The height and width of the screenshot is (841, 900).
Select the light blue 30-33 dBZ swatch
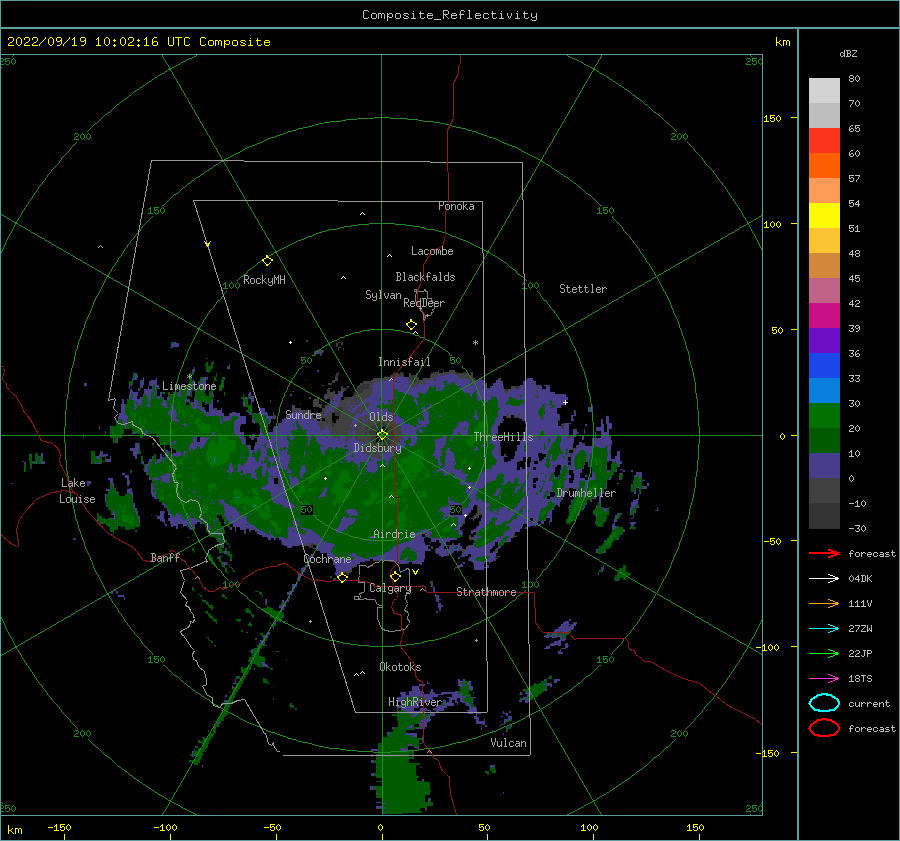pyautogui.click(x=824, y=391)
